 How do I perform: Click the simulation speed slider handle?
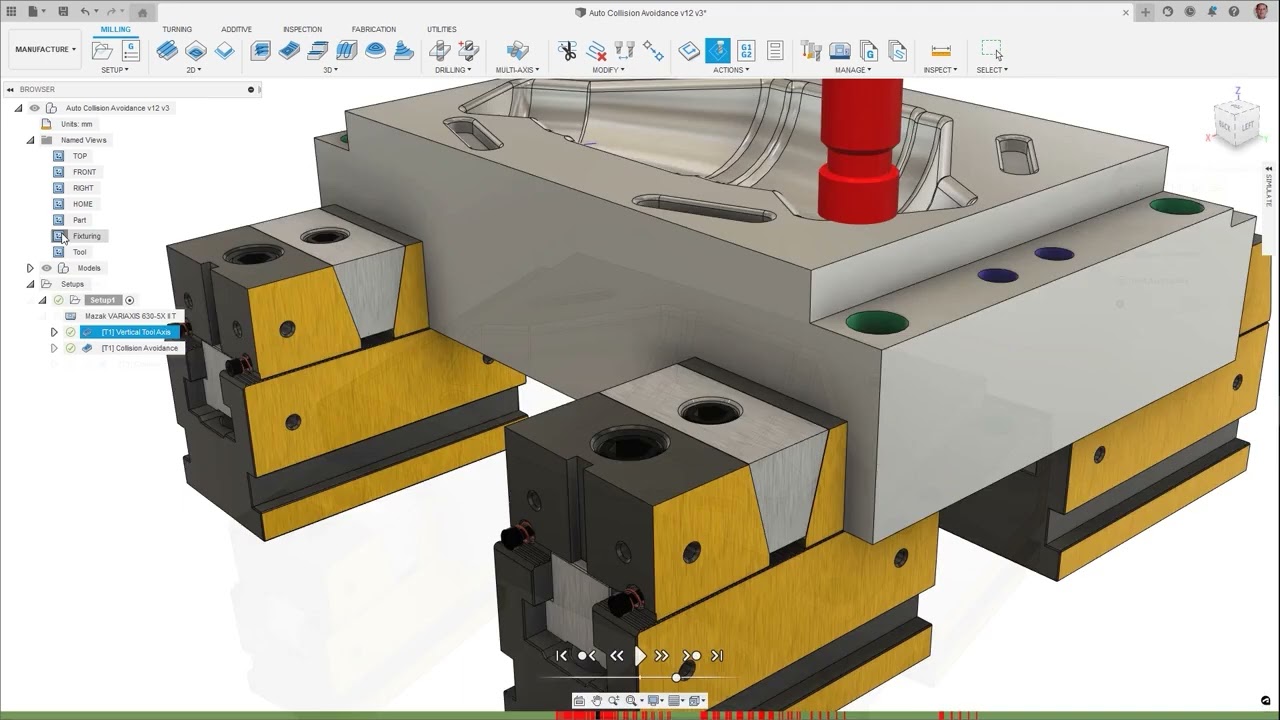click(x=676, y=678)
